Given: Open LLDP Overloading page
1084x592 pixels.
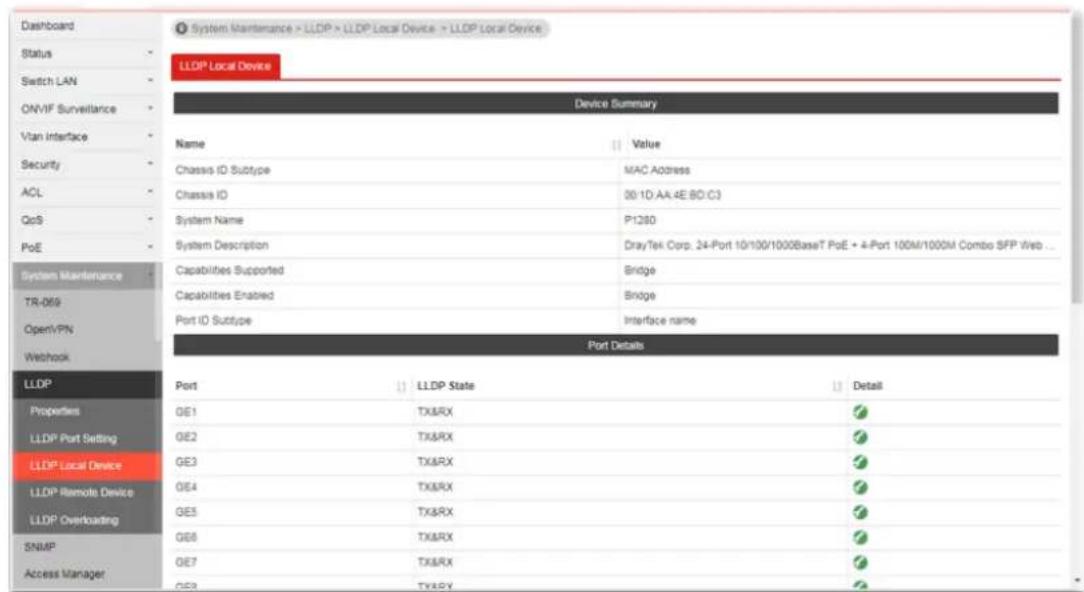Looking at the screenshot, I should click(74, 520).
